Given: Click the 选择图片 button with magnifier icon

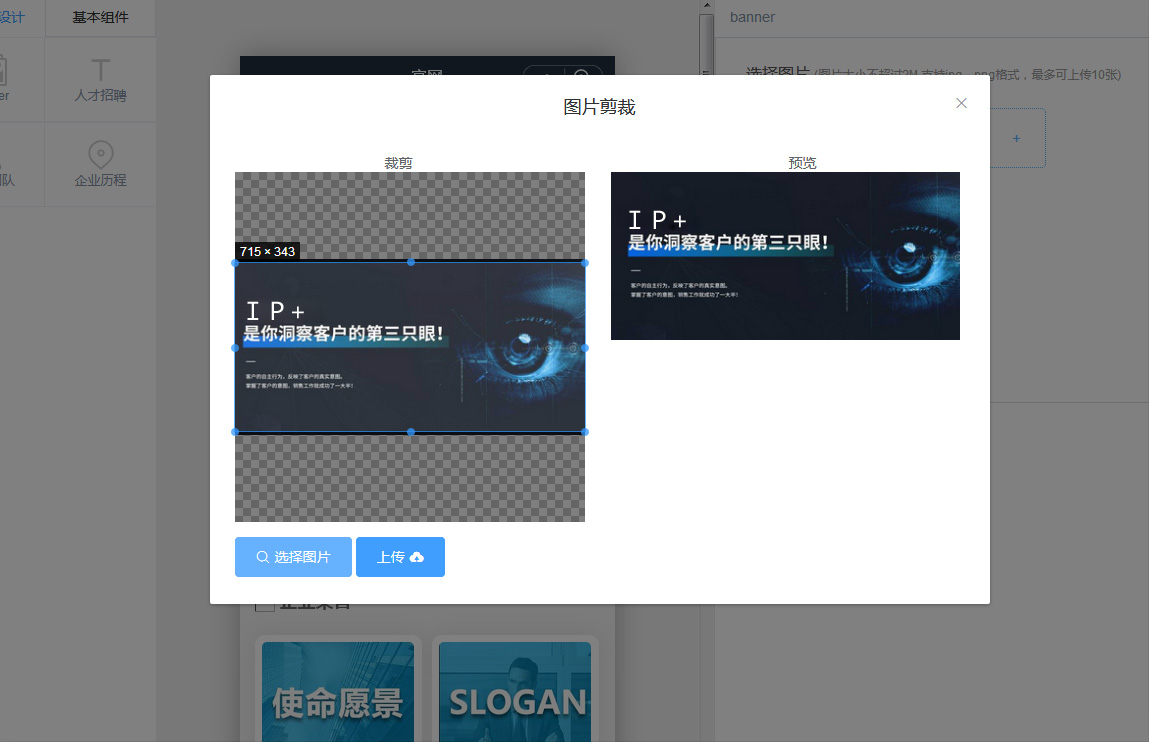Looking at the screenshot, I should [x=293, y=557].
